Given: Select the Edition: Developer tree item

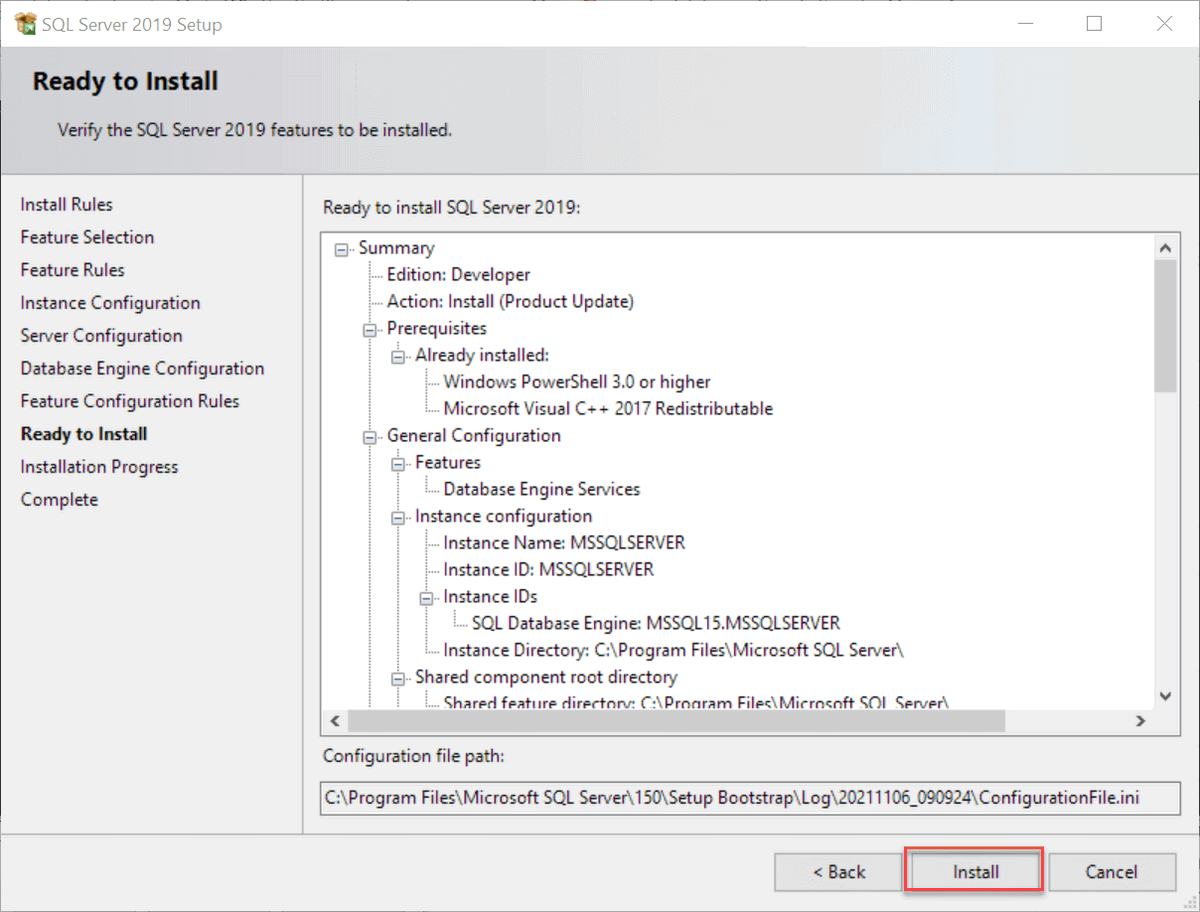Looking at the screenshot, I should tap(458, 274).
